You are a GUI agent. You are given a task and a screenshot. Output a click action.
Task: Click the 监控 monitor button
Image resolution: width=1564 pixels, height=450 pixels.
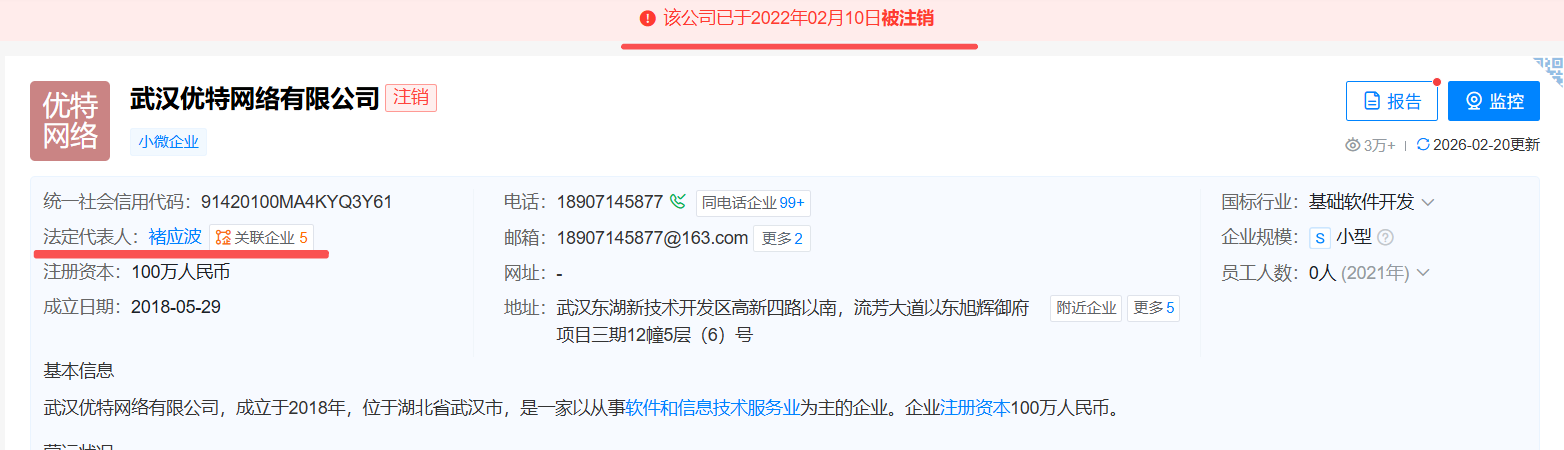(x=1494, y=101)
